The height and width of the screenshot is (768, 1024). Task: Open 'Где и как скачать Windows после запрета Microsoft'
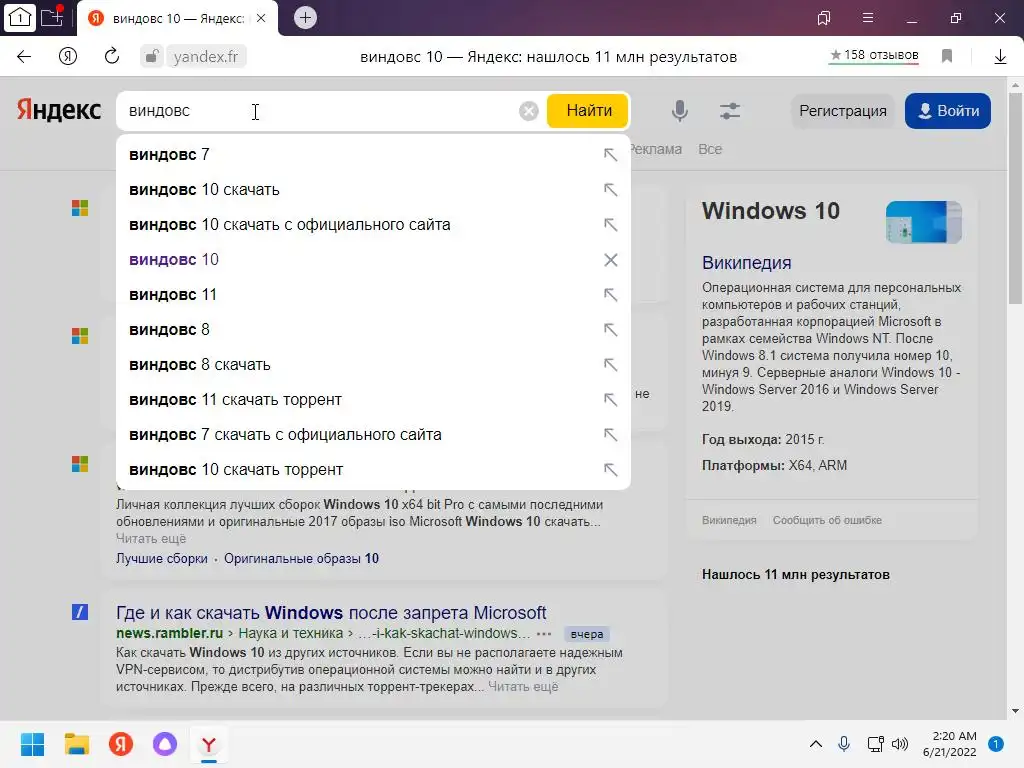tap(331, 613)
